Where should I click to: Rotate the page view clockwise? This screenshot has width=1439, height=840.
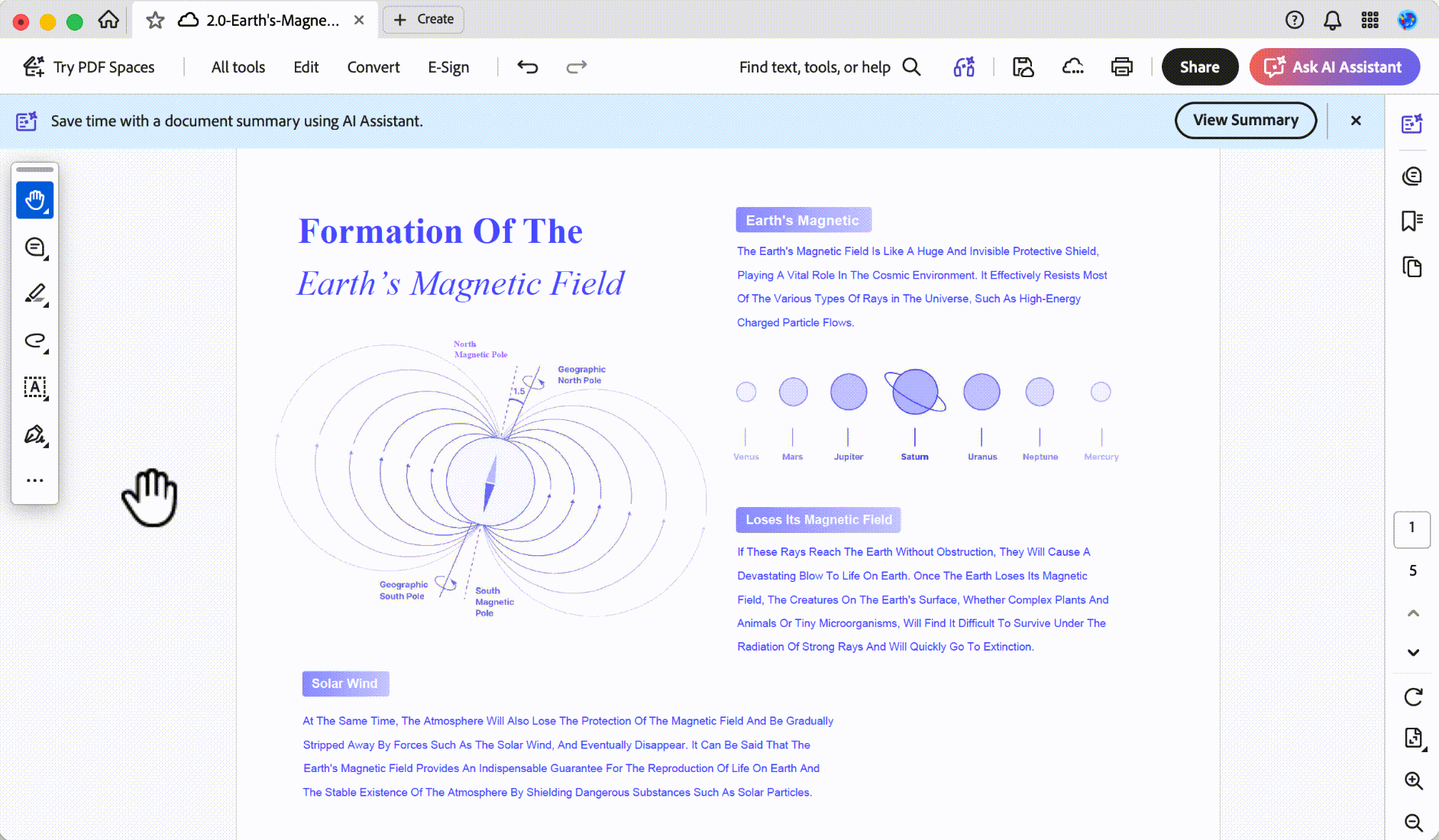(1413, 696)
